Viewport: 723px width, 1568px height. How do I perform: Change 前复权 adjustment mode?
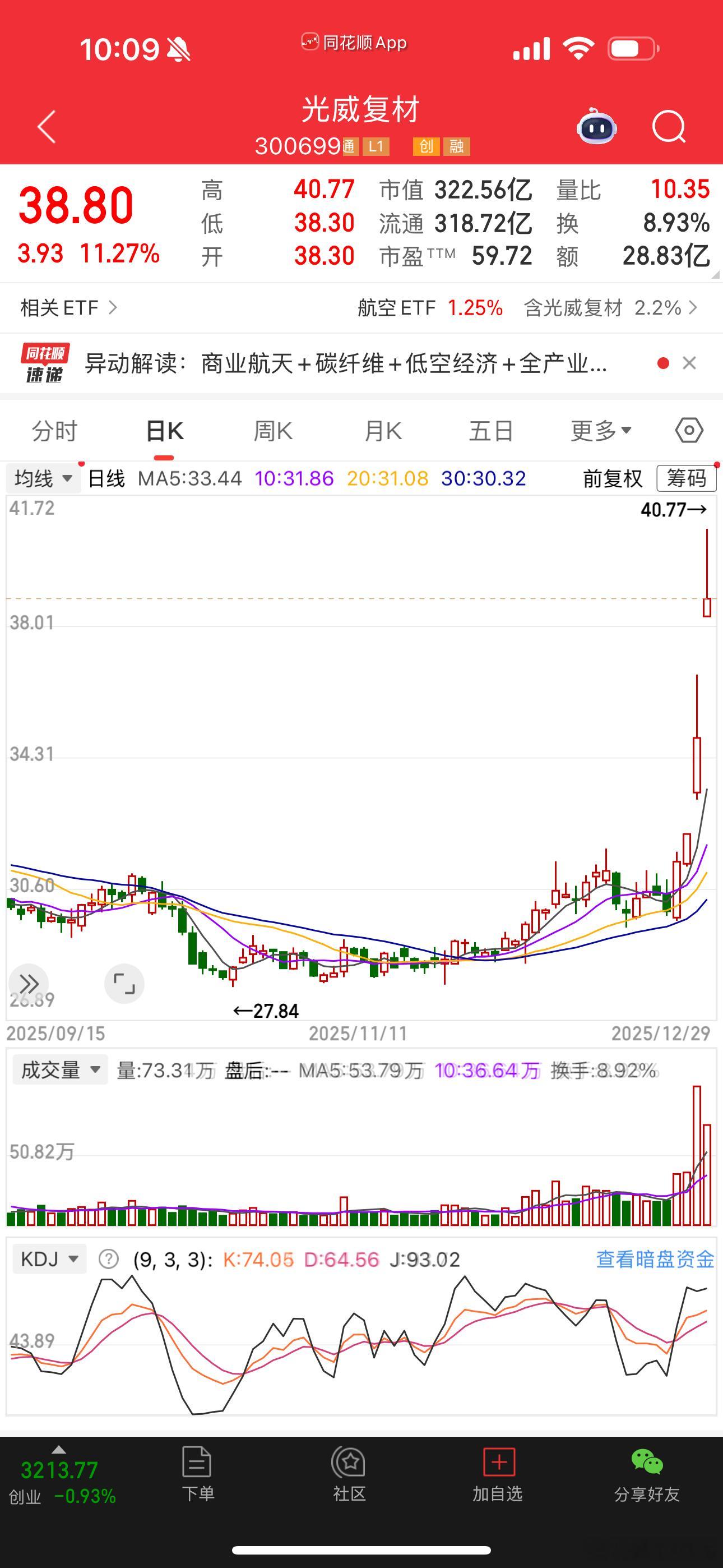coord(613,478)
